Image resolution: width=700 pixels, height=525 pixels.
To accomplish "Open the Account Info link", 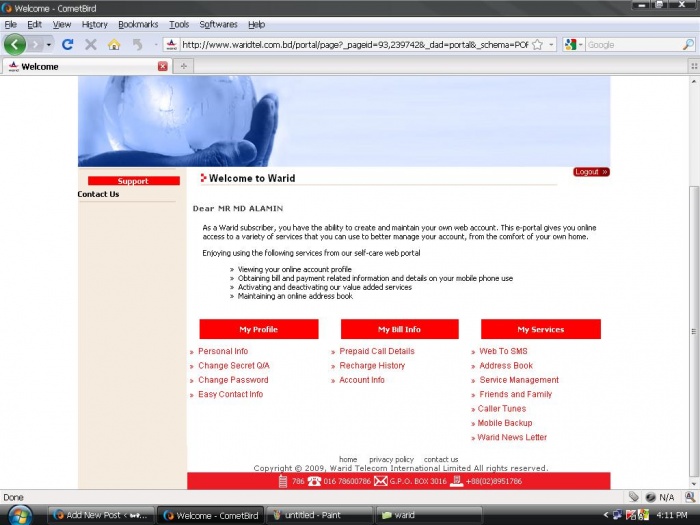I will (362, 380).
